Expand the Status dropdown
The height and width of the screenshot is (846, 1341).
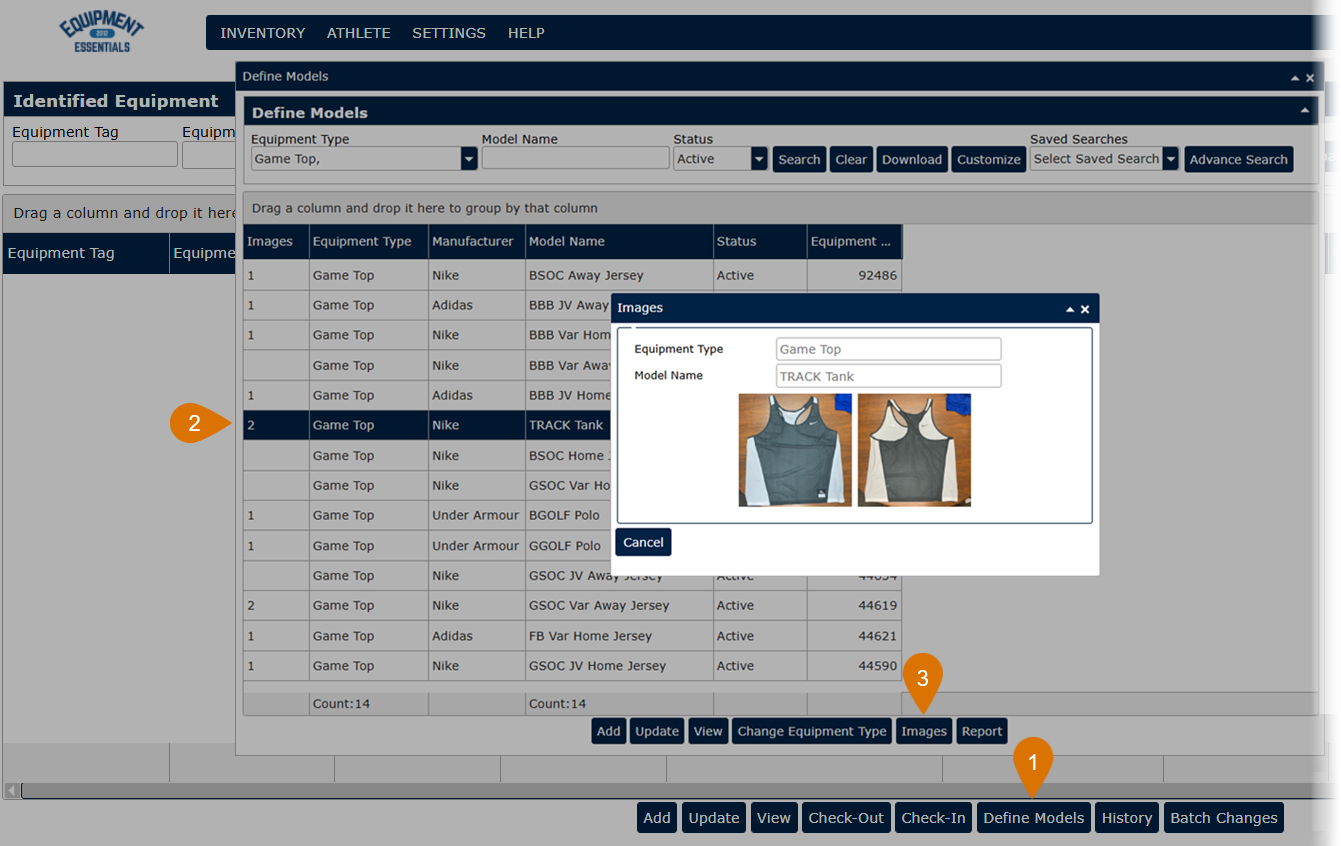759,159
